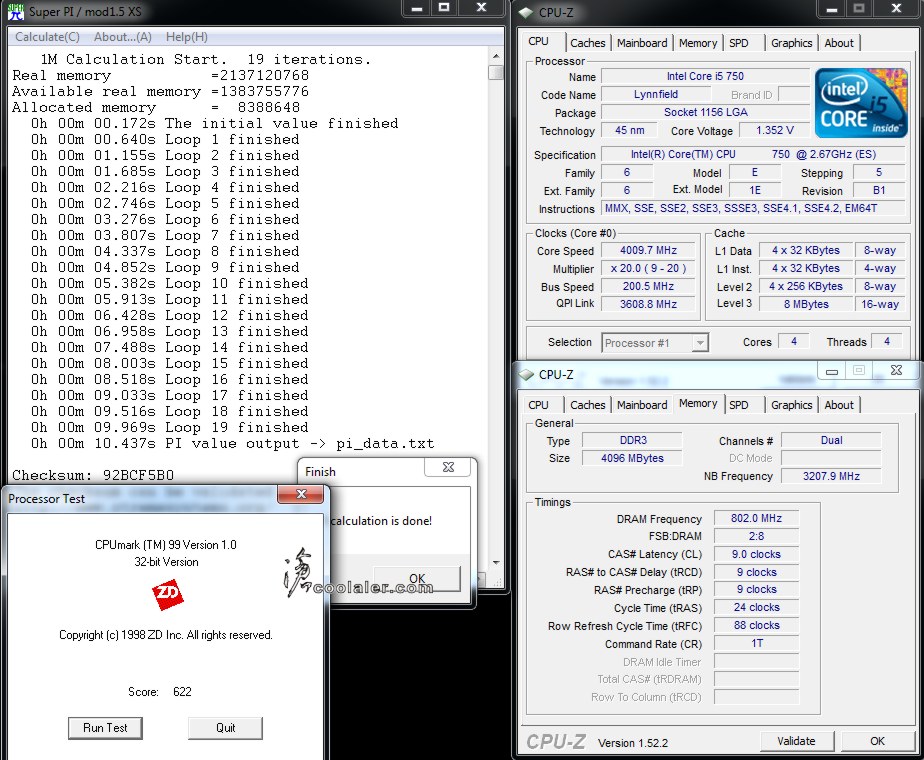This screenshot has width=924, height=760.
Task: Click the Intel Core i5 inside logo
Action: pos(861,103)
